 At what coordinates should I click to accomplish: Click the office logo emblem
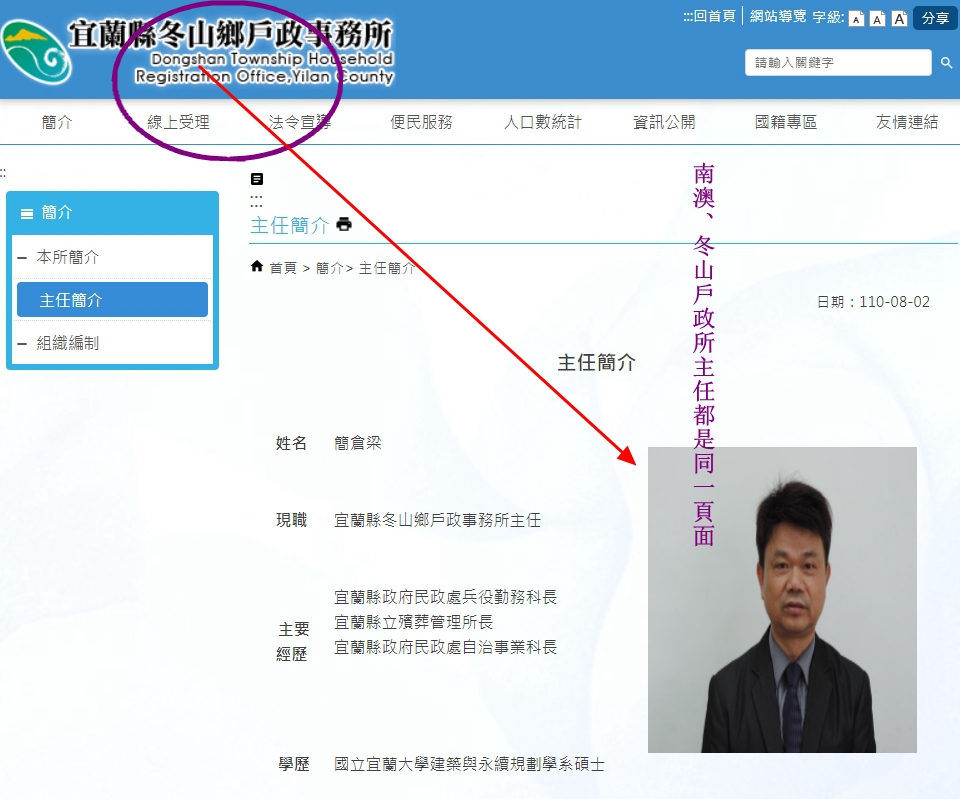pos(35,52)
